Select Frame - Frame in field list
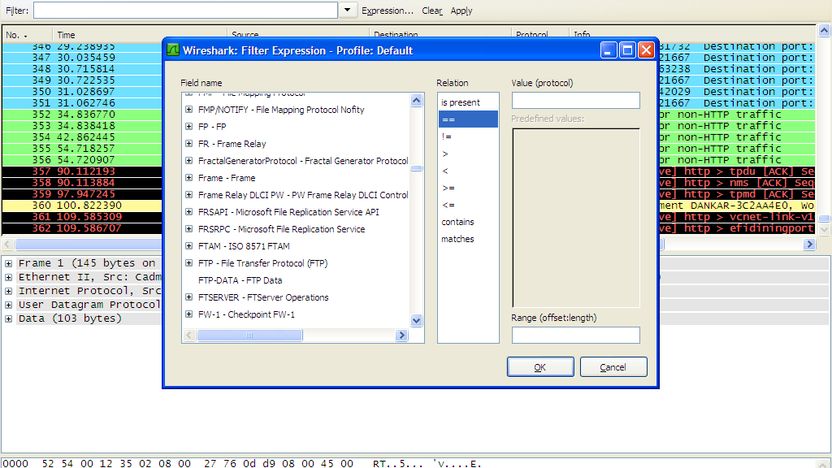 227,178
